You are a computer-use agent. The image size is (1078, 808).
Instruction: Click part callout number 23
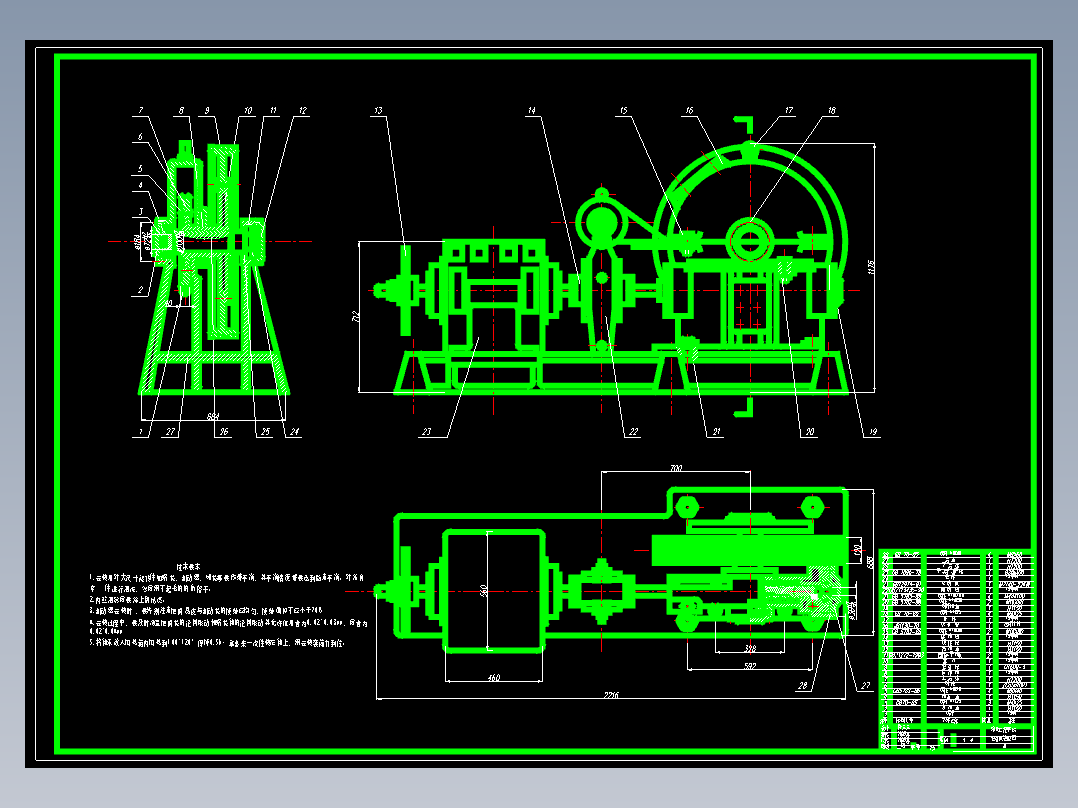pos(426,432)
